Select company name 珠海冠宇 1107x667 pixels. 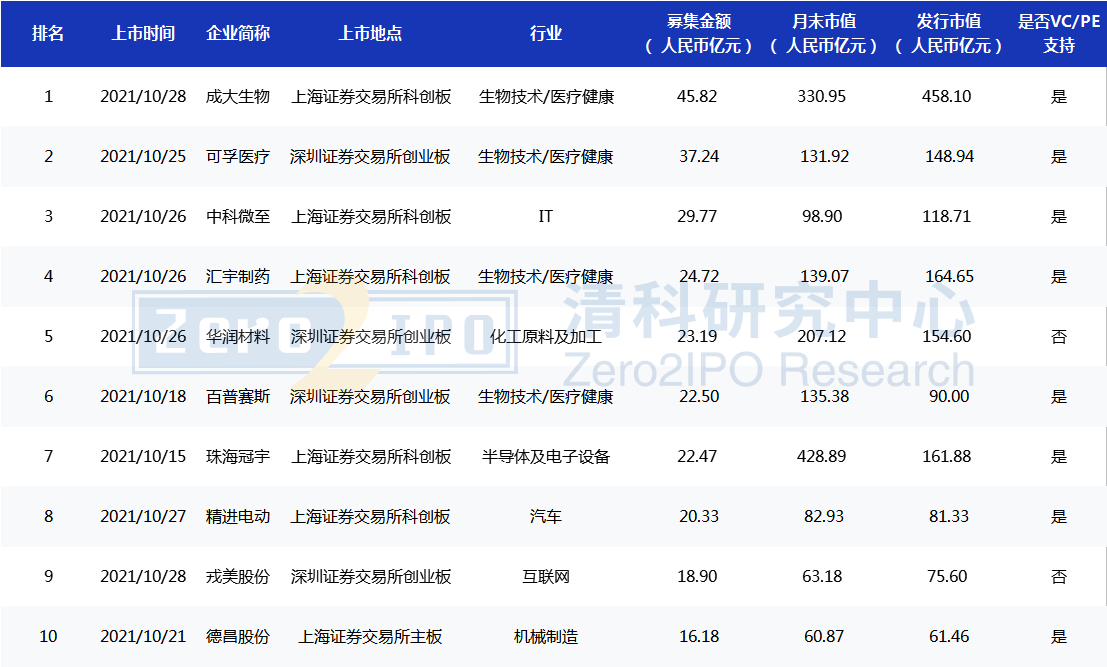point(238,457)
